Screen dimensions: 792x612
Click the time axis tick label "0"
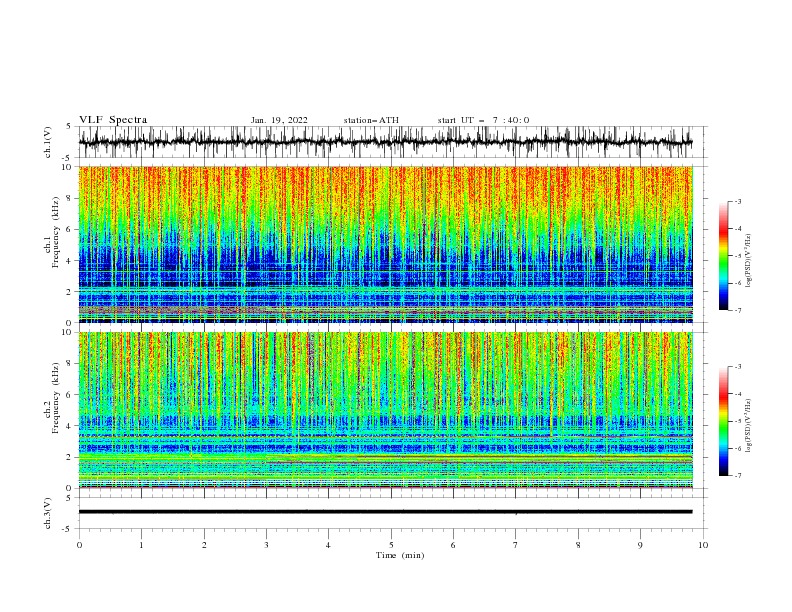(x=79, y=545)
